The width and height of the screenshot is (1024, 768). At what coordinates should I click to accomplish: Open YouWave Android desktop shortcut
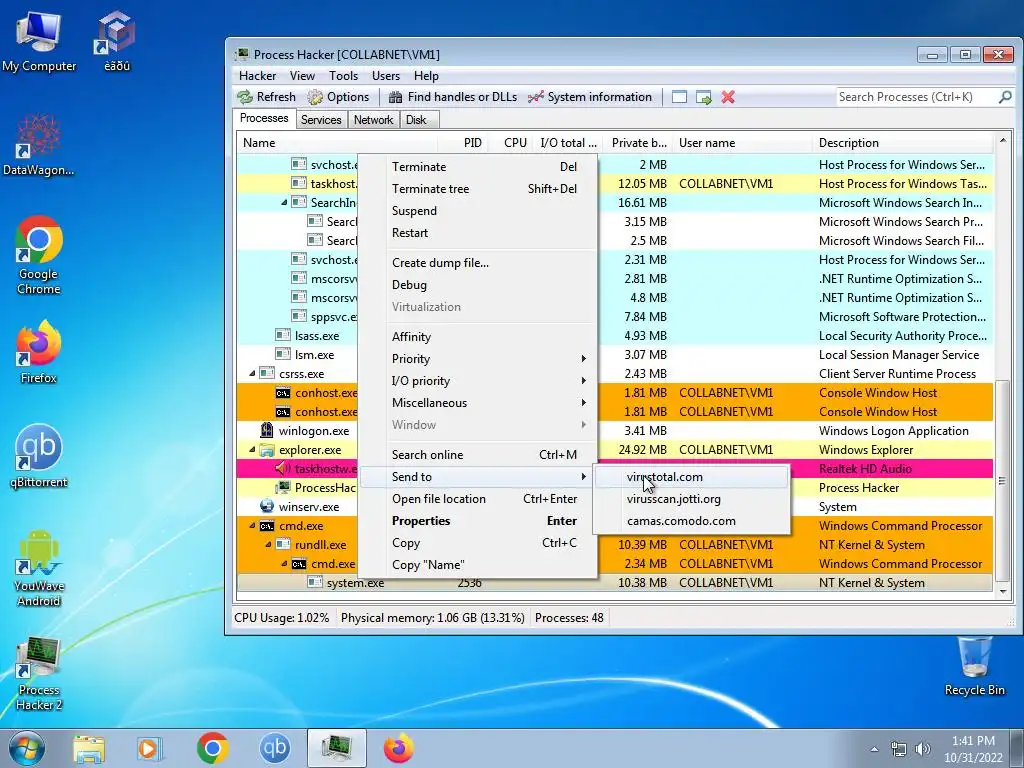click(x=39, y=568)
